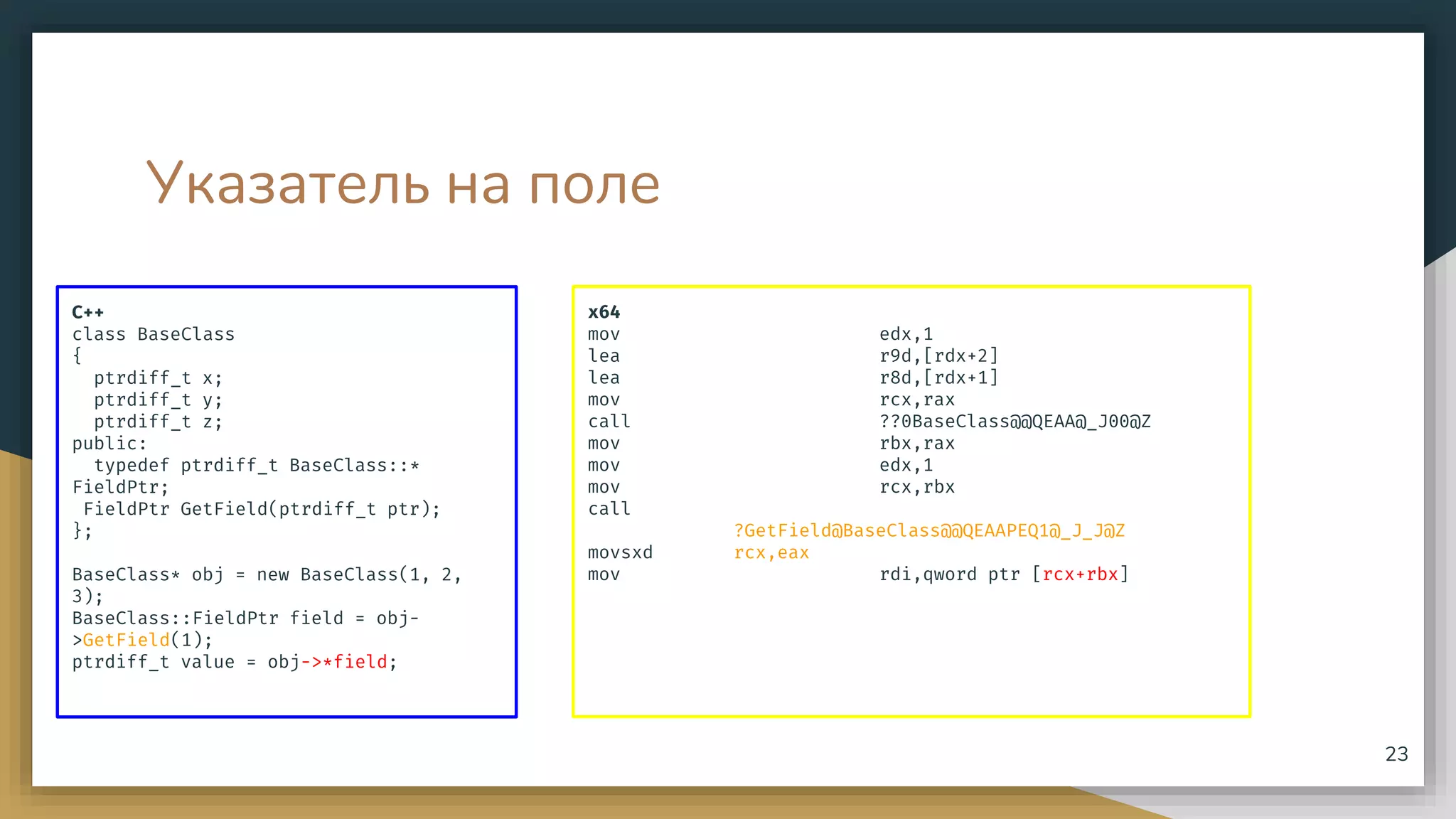The width and height of the screenshot is (1456, 819).
Task: Click the slide number 23
Action: [x=1396, y=754]
